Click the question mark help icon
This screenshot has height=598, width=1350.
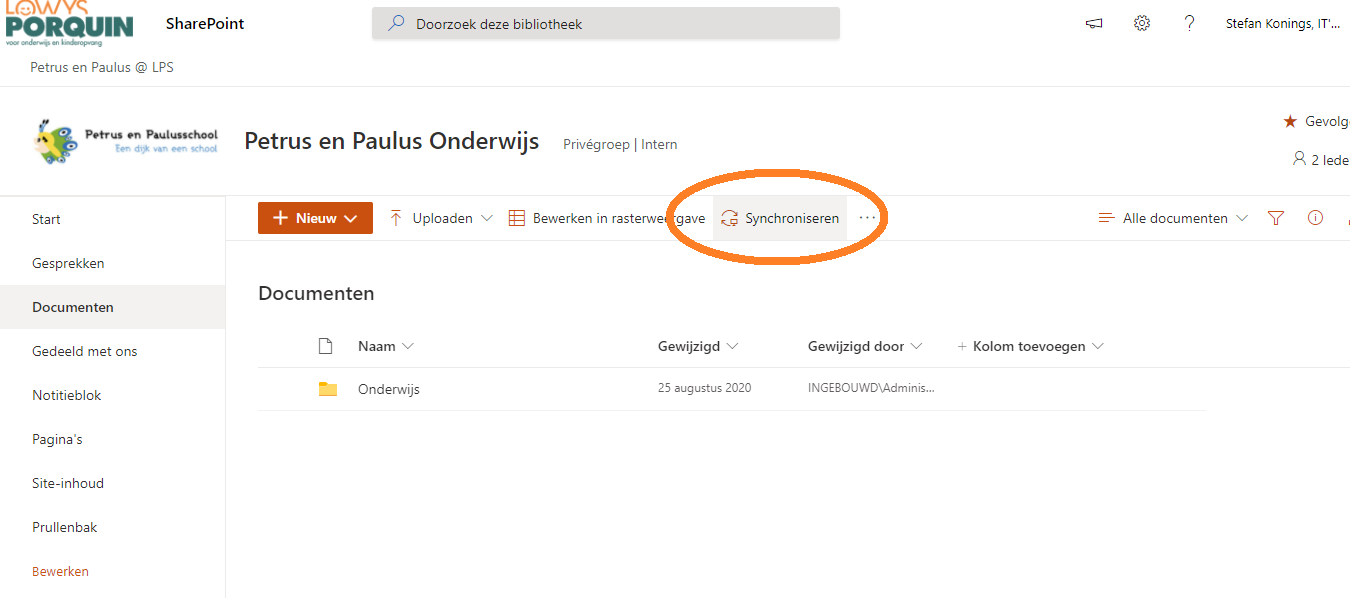(x=1189, y=23)
